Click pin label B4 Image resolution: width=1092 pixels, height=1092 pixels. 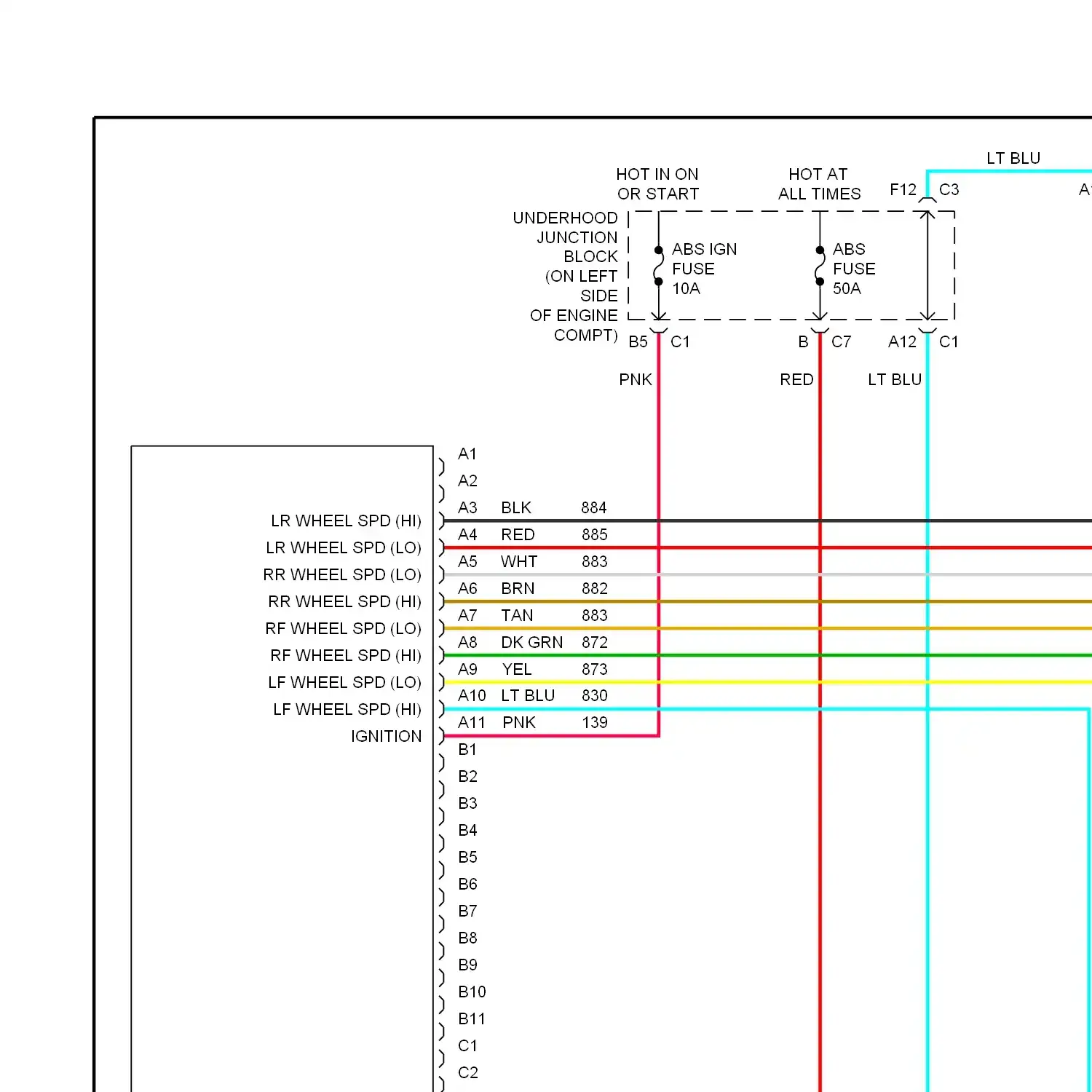pos(467,831)
